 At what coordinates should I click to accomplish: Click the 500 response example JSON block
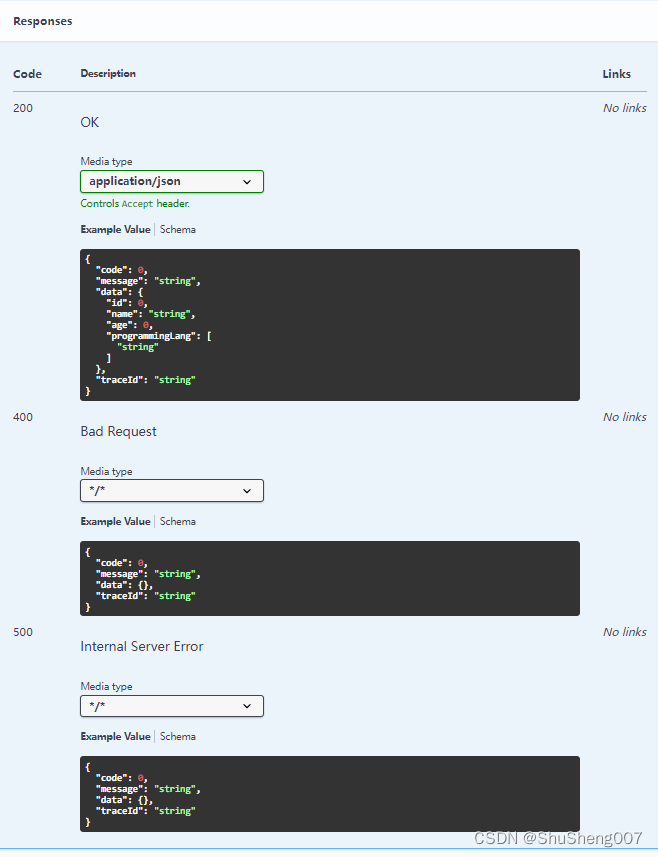(x=330, y=794)
